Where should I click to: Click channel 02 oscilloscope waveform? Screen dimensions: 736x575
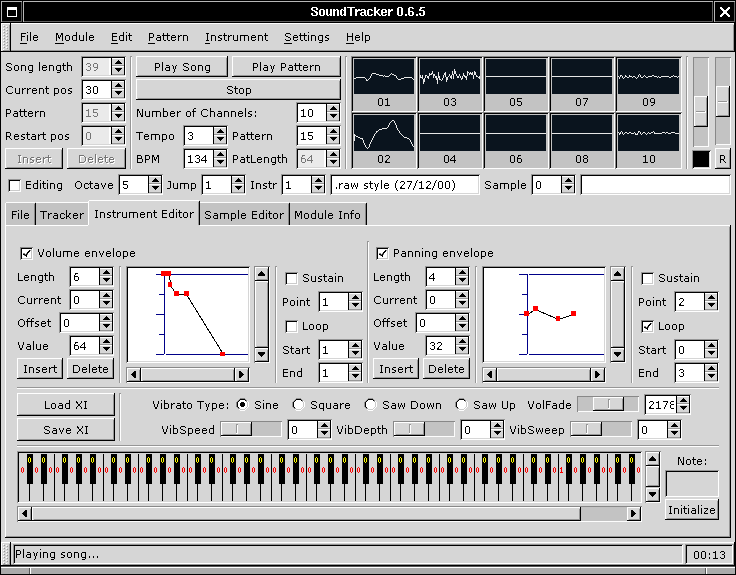tap(384, 132)
